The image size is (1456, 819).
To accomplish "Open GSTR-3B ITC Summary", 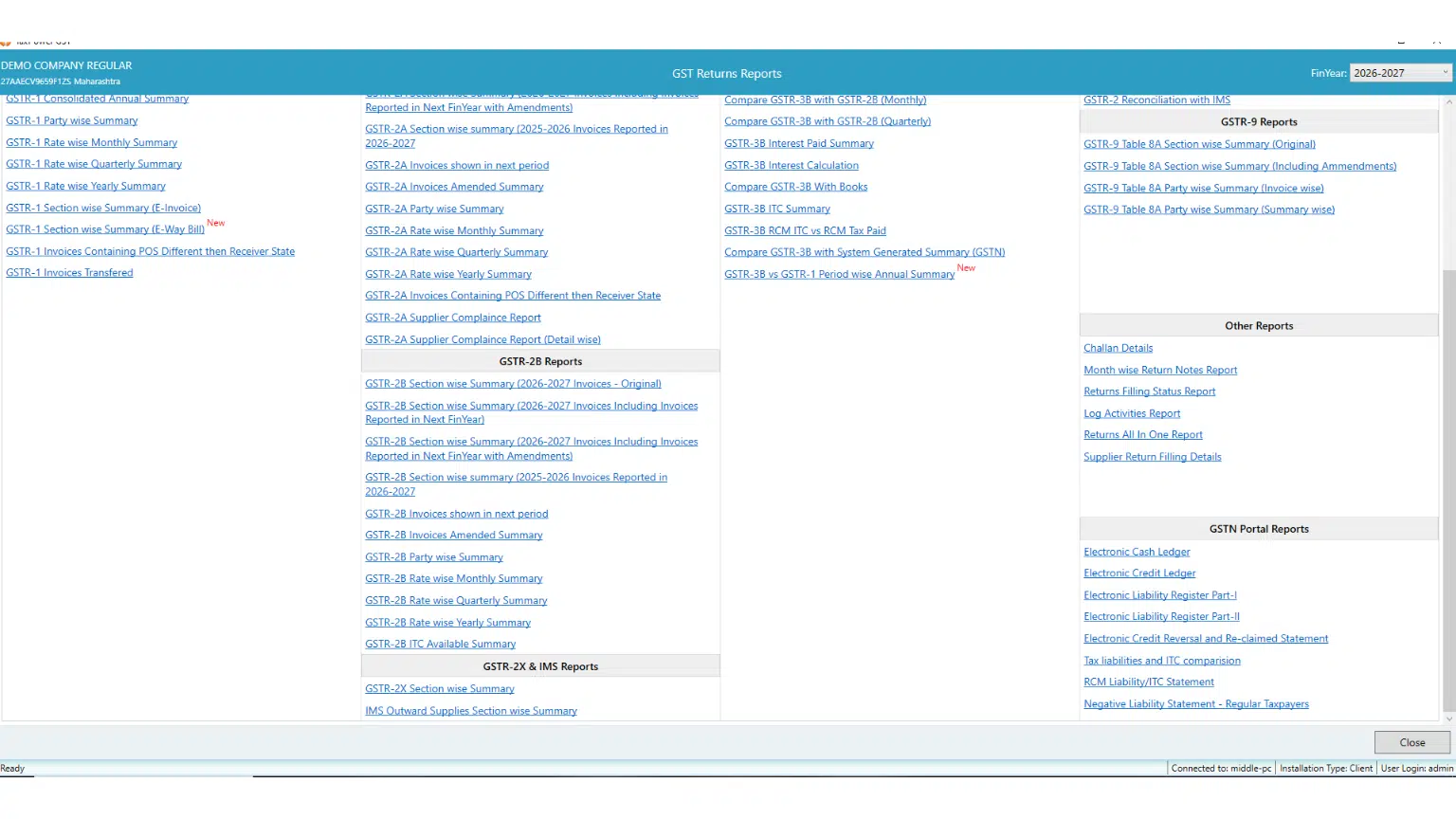I will 777,209.
